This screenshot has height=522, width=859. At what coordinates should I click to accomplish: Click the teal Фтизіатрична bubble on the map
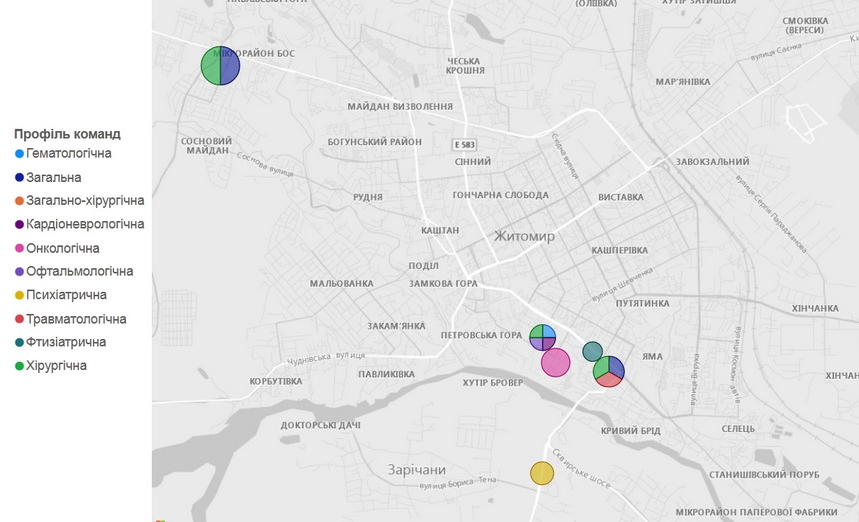(592, 351)
